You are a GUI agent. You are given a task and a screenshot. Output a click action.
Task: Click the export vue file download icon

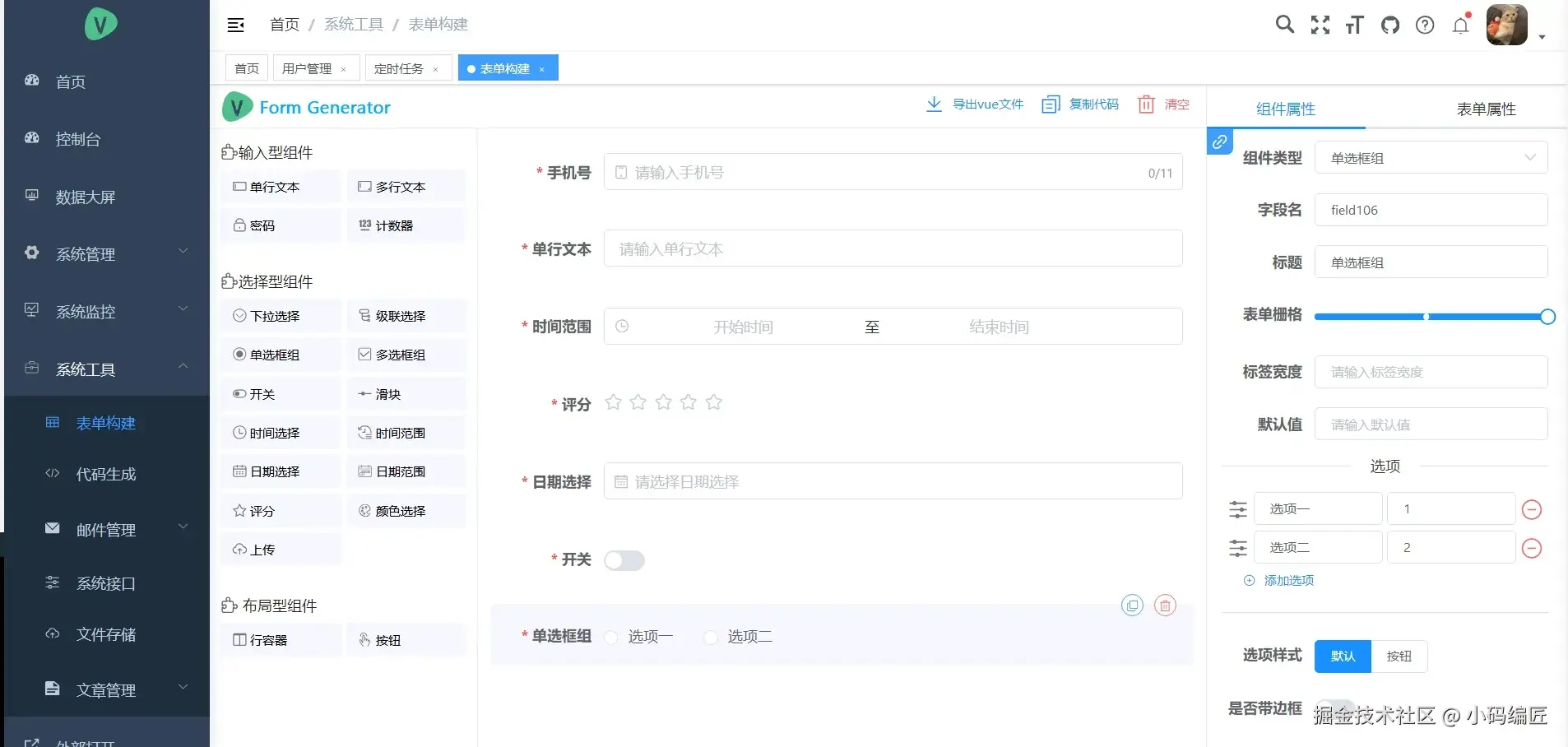934,104
